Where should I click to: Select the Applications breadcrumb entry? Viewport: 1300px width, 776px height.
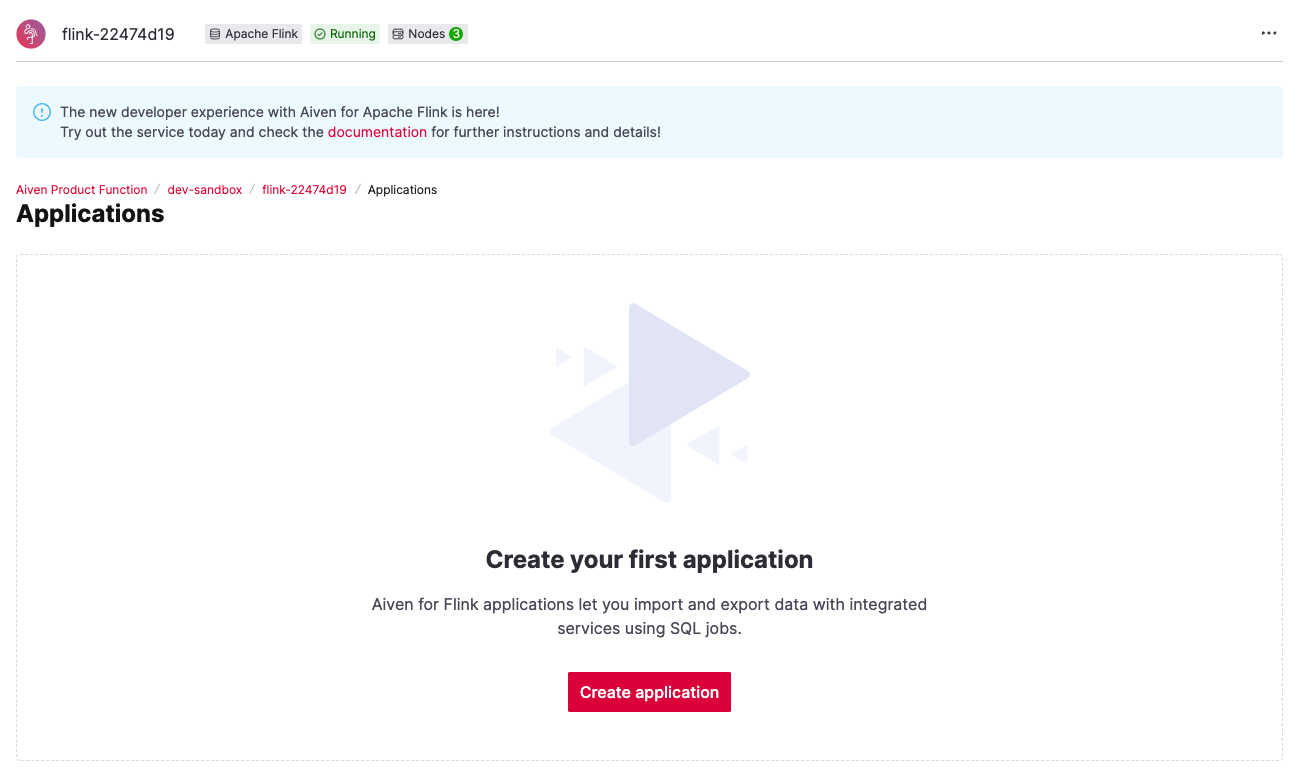402,189
